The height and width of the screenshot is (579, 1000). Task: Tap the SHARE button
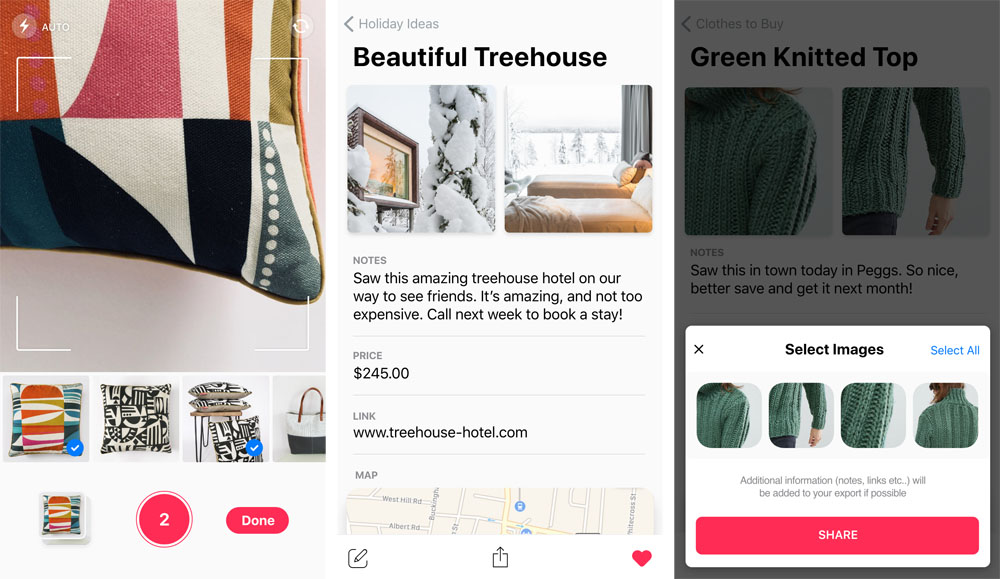tap(837, 535)
